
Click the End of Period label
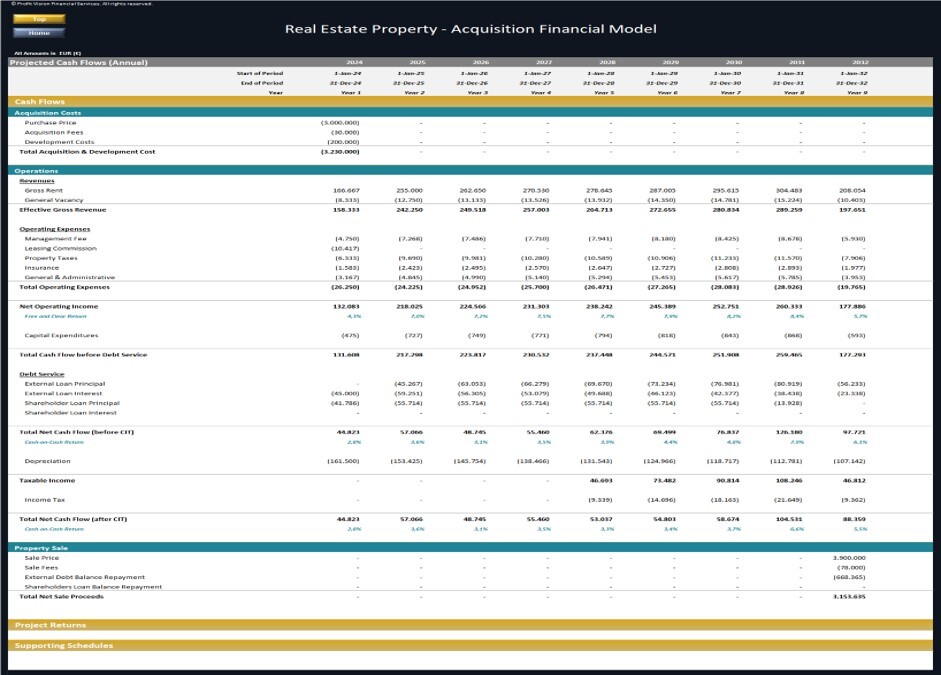(262, 83)
